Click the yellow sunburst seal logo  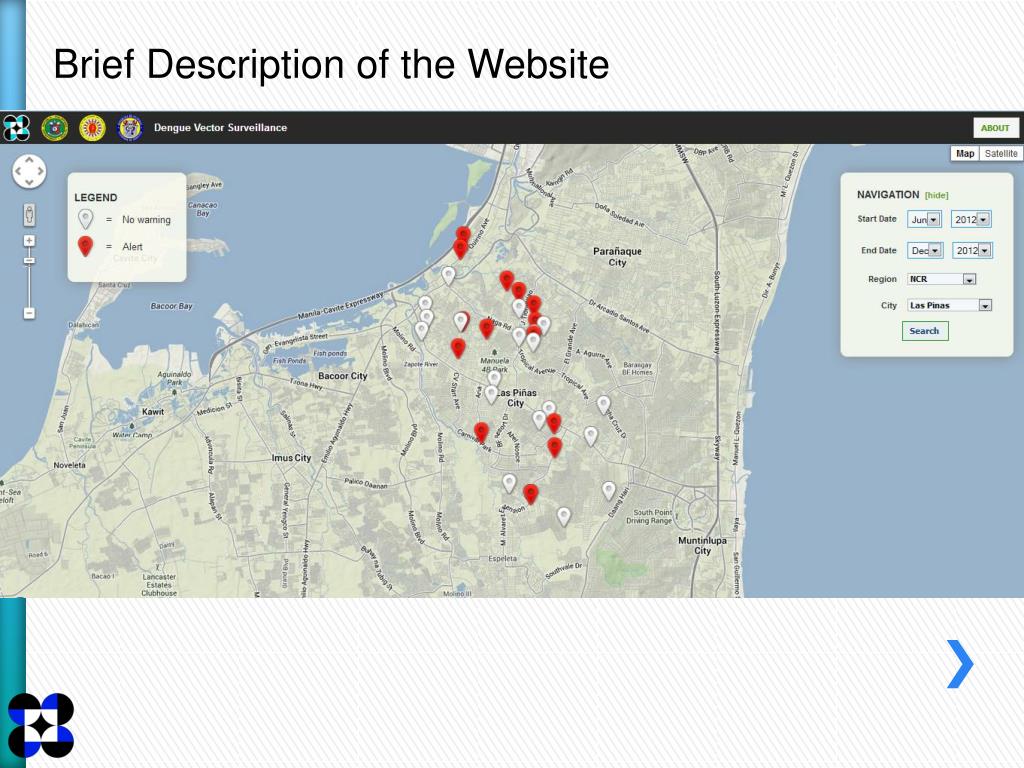[x=92, y=127]
